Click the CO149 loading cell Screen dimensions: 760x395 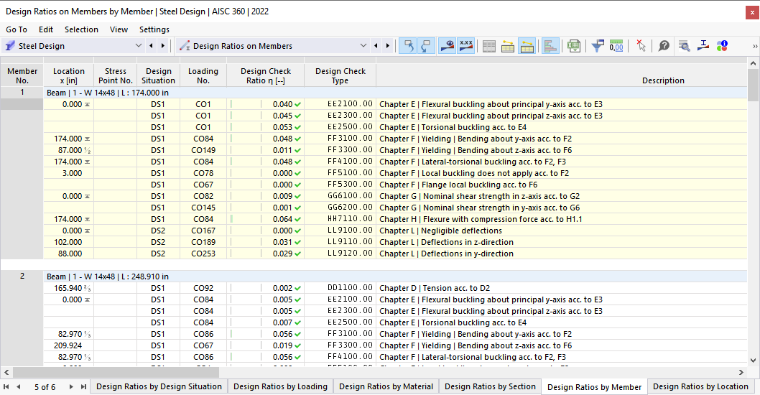pos(203,150)
